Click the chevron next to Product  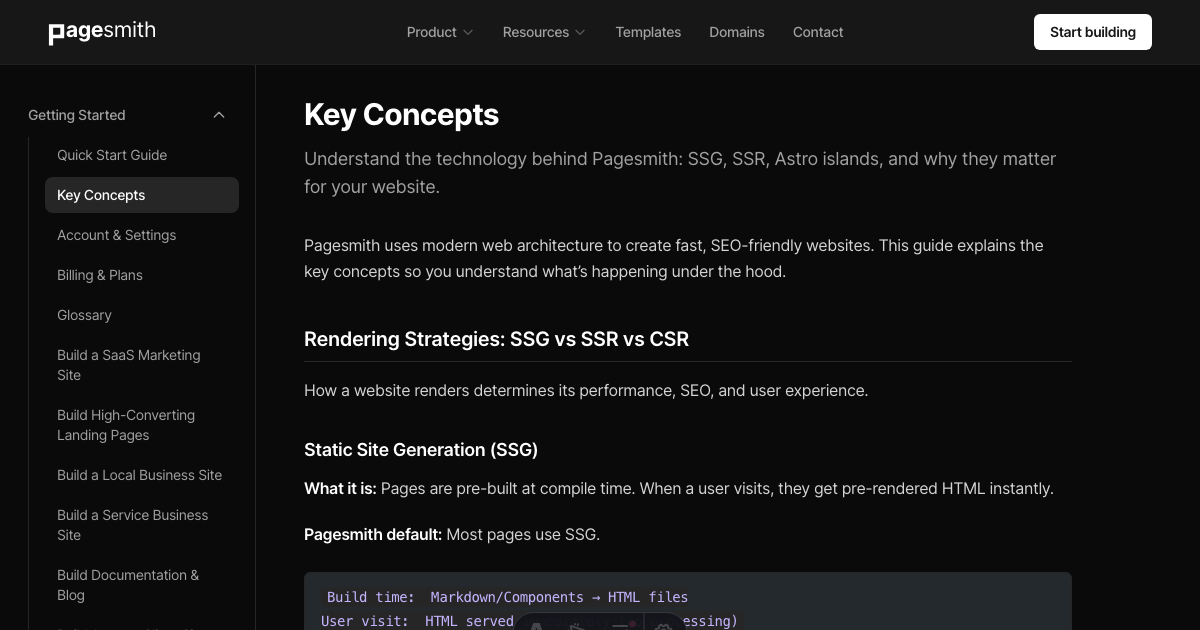tap(467, 33)
